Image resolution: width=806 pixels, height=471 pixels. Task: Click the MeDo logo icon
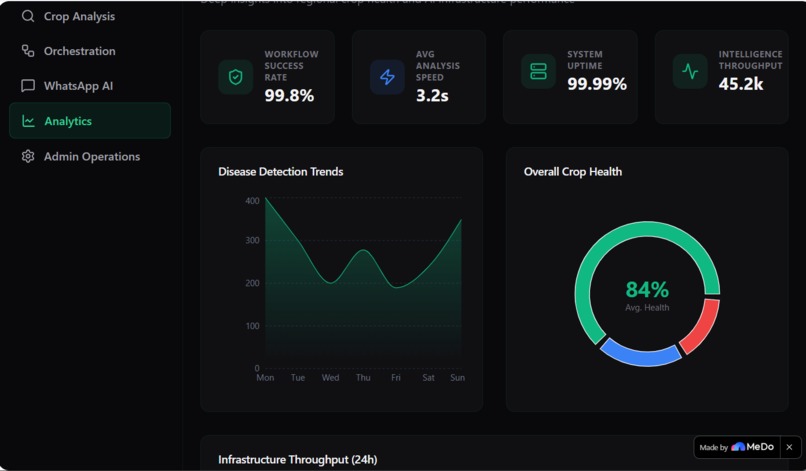738,446
